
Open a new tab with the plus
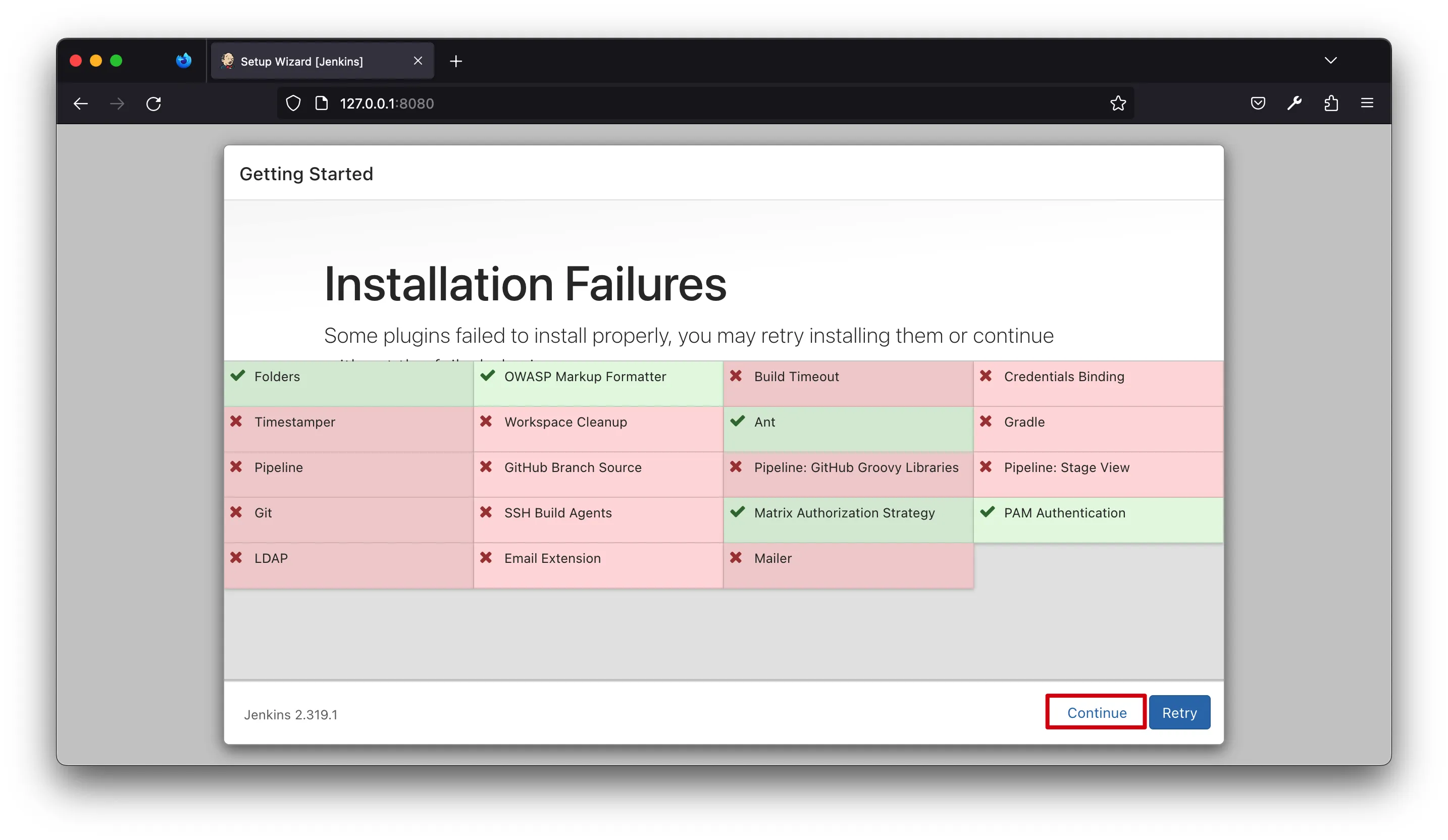(456, 61)
